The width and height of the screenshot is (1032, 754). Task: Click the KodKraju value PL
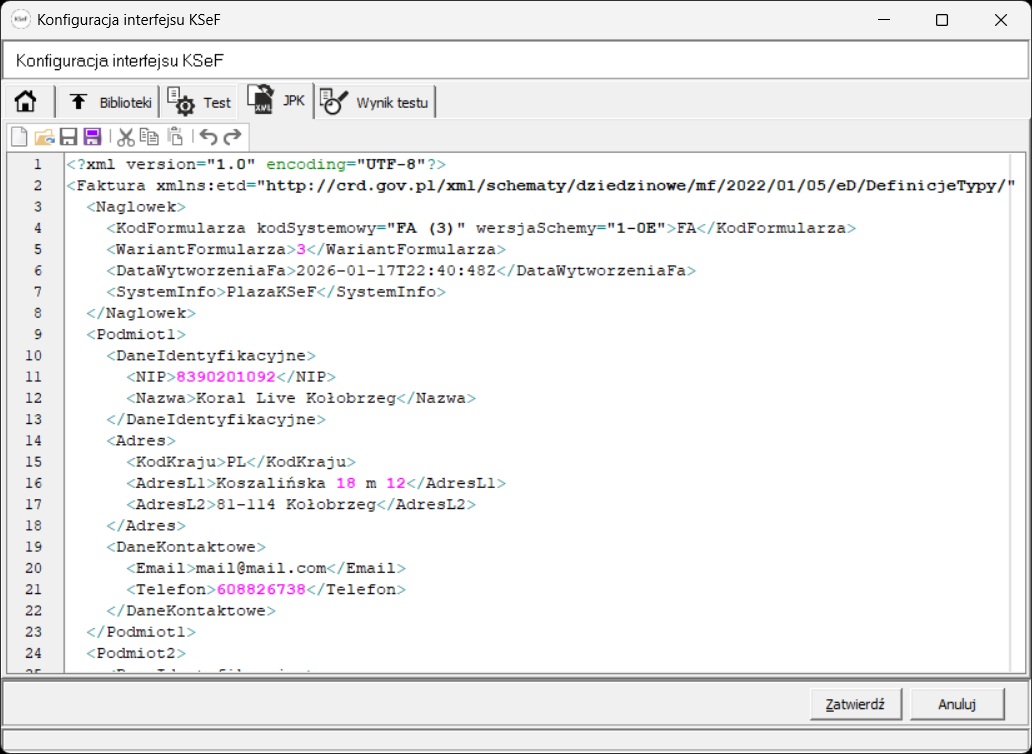236,462
